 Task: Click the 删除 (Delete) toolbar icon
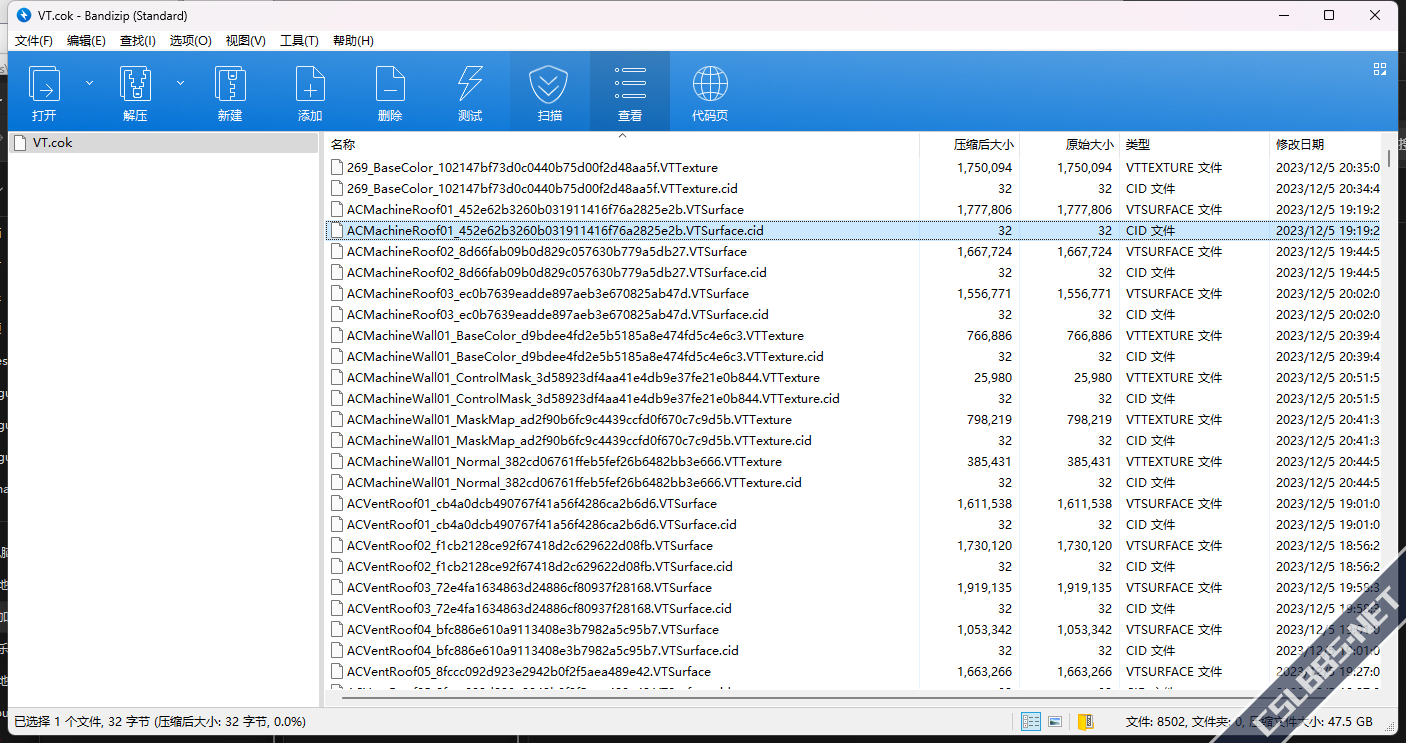tap(390, 91)
